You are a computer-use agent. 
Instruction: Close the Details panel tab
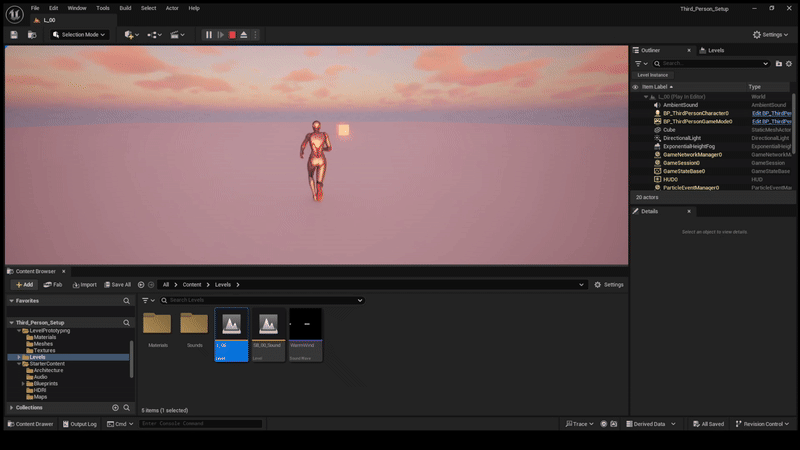click(689, 211)
